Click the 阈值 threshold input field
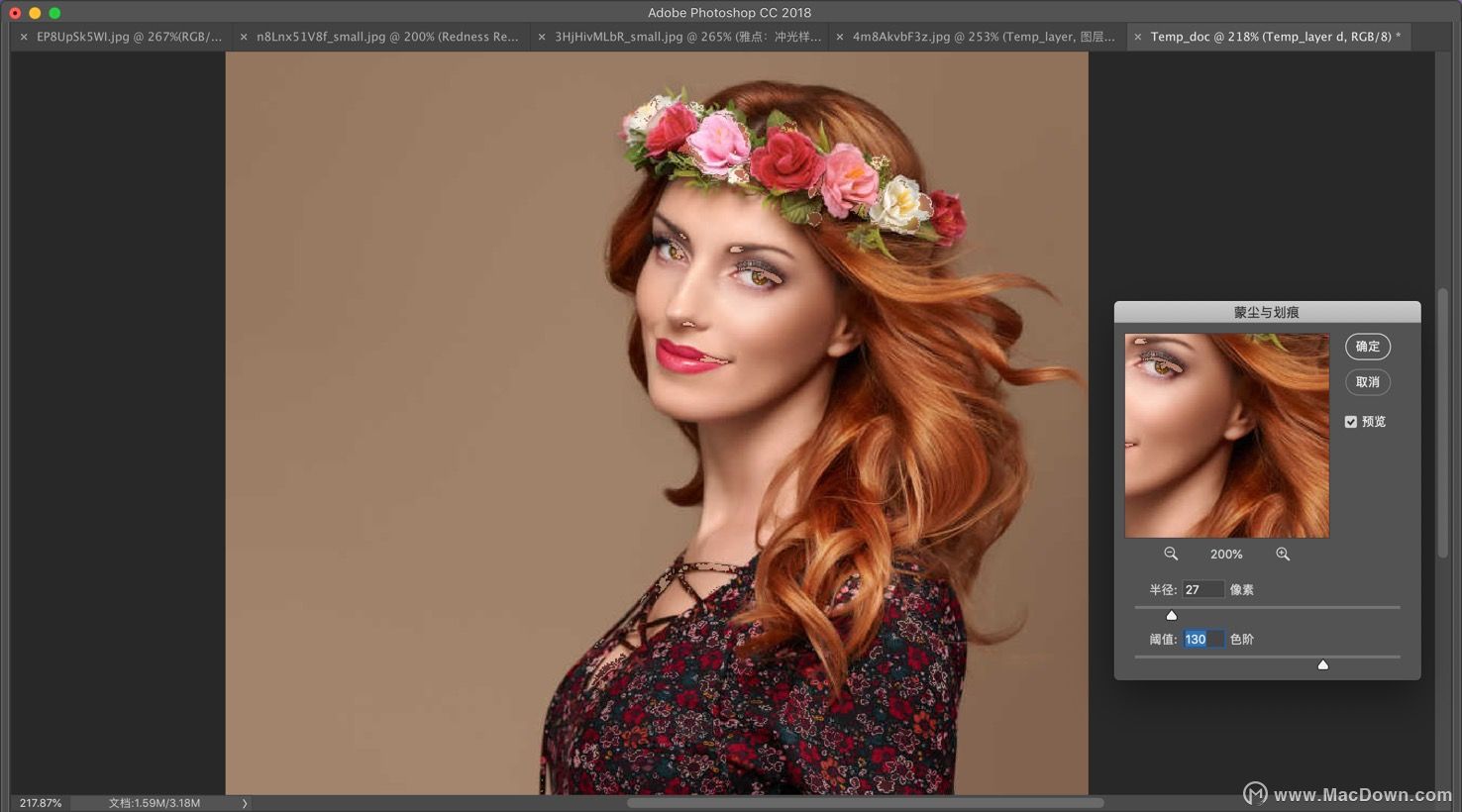This screenshot has height=812, width=1462. click(1203, 639)
